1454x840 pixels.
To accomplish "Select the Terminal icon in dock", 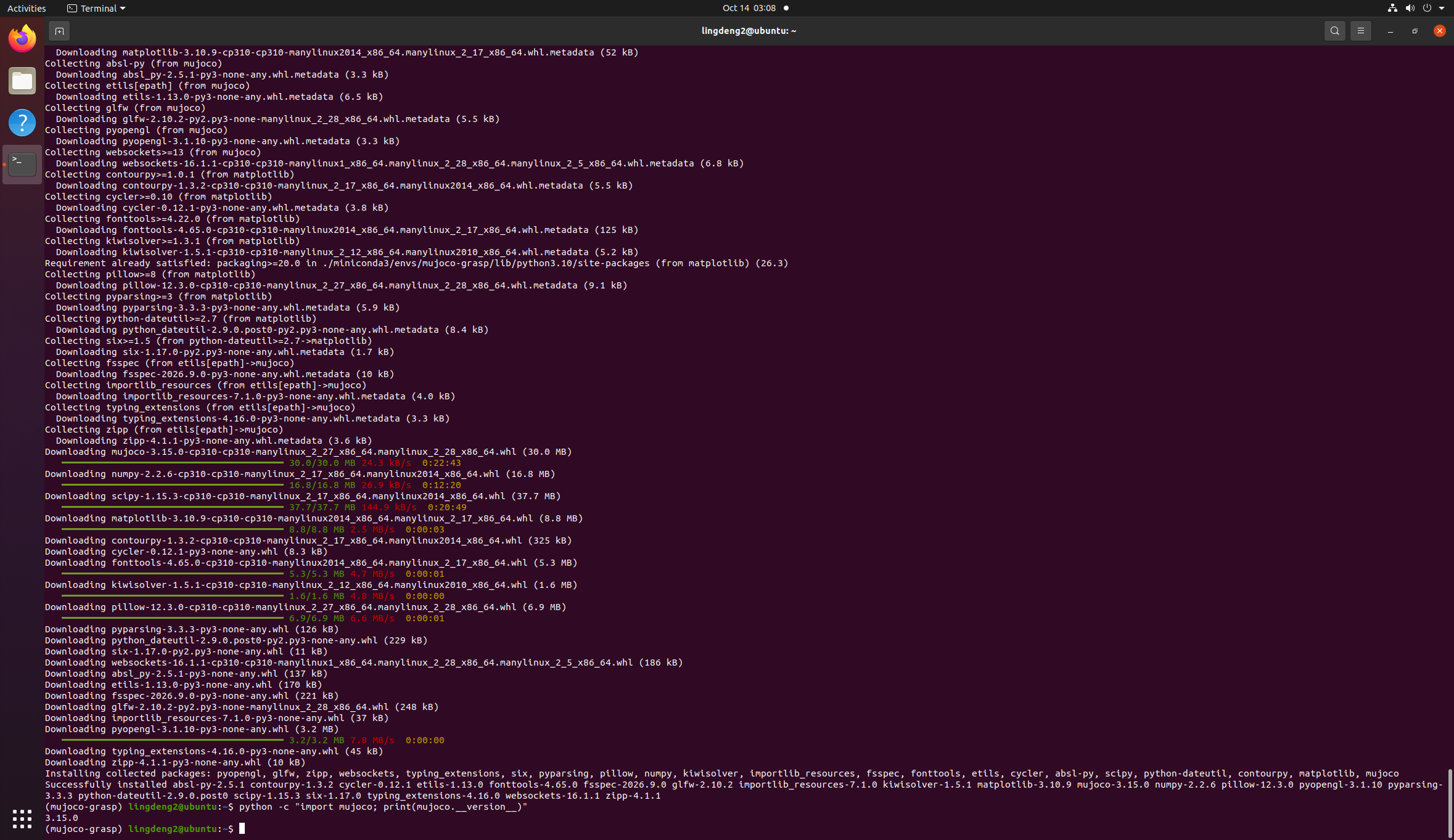I will [22, 165].
